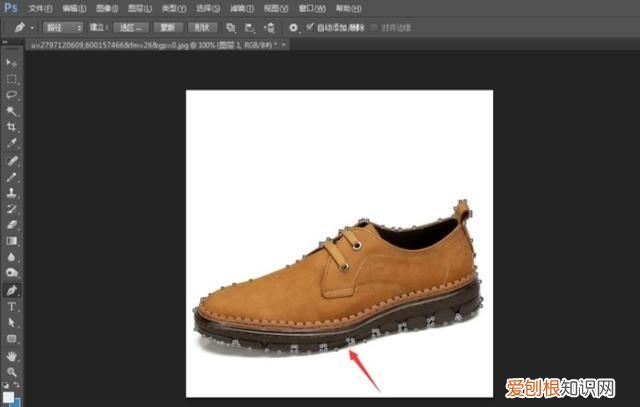Screen dimensions: 640x407
Task: Select the Rectangle shape tool
Action: tap(11, 339)
